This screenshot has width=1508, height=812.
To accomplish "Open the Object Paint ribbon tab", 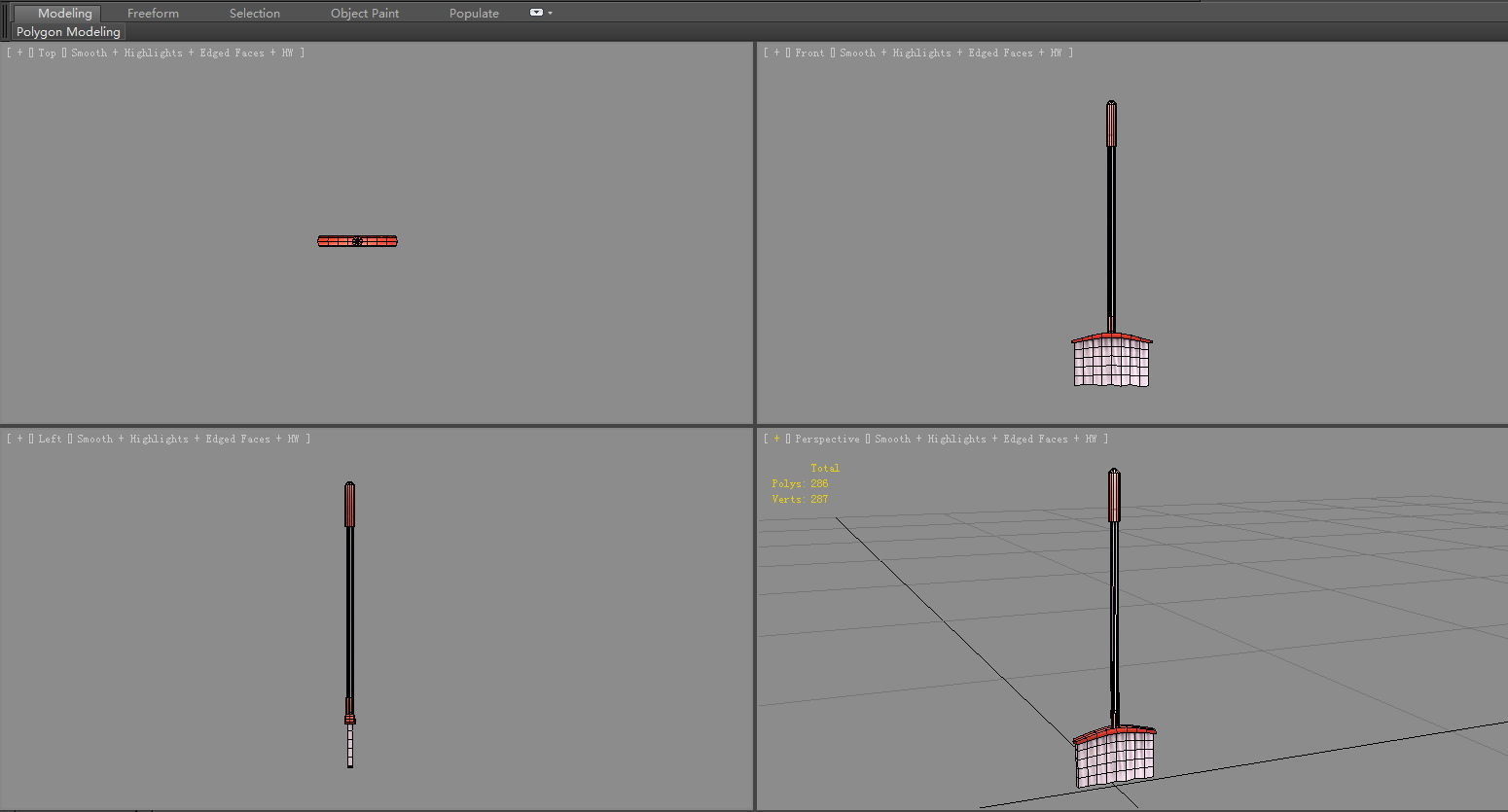I will pyautogui.click(x=365, y=13).
